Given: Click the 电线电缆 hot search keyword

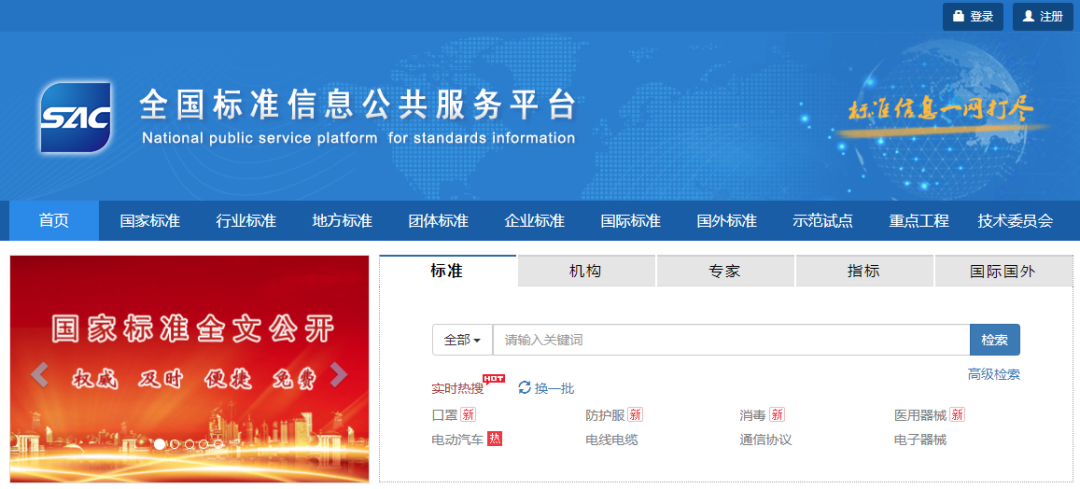Looking at the screenshot, I should tap(612, 439).
